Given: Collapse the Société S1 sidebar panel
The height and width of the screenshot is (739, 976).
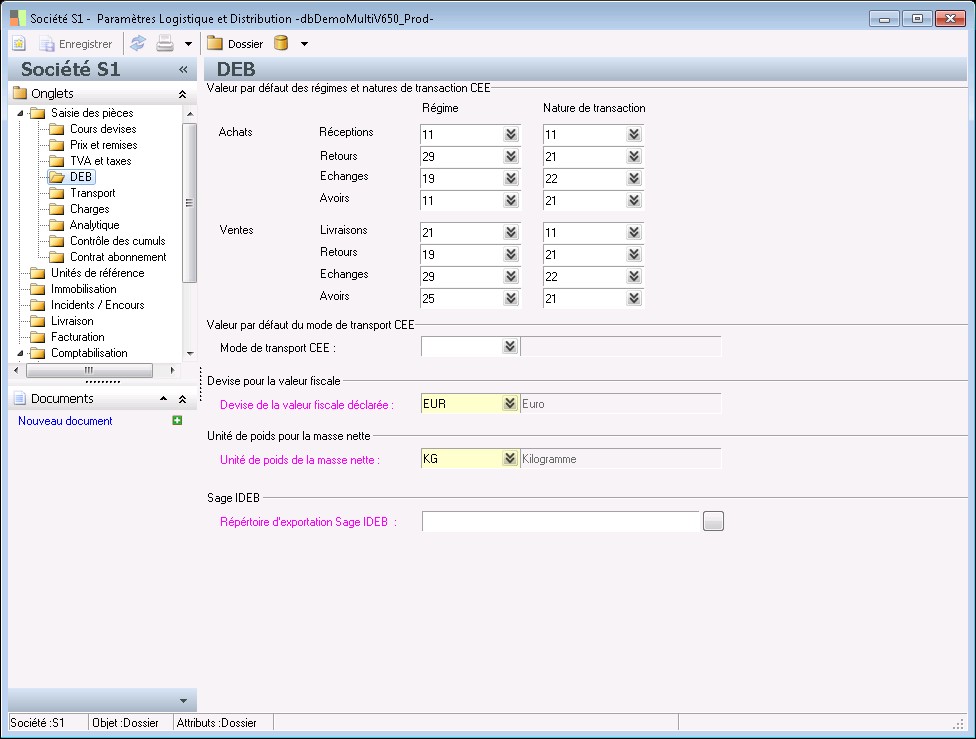Looking at the screenshot, I should coord(183,70).
